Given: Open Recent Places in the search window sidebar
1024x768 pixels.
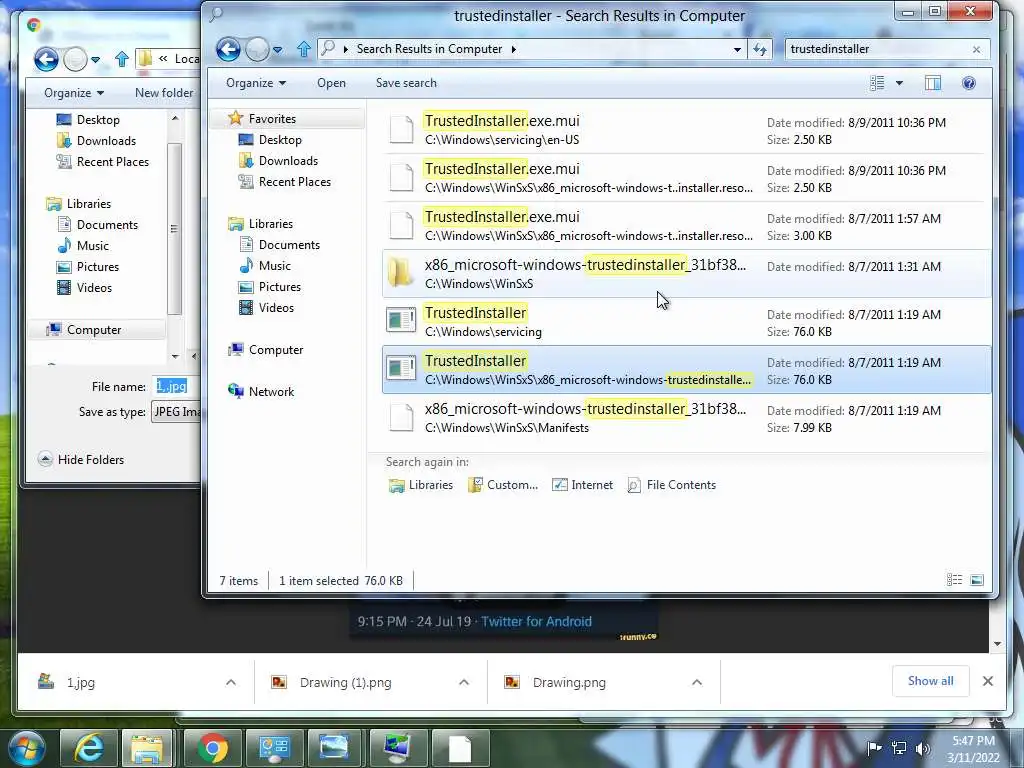Looking at the screenshot, I should [x=295, y=182].
